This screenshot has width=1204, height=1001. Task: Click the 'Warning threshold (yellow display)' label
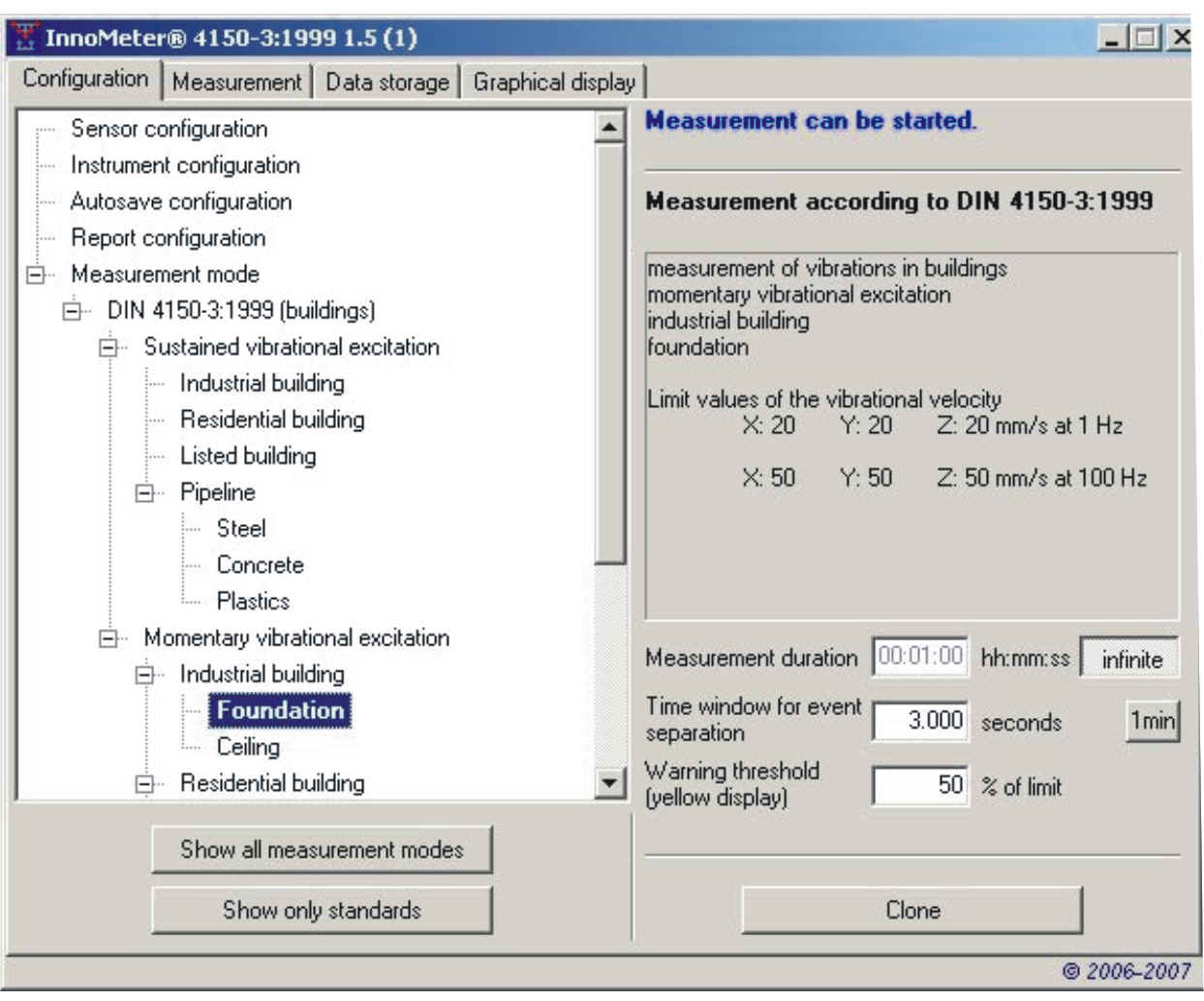pos(732,784)
